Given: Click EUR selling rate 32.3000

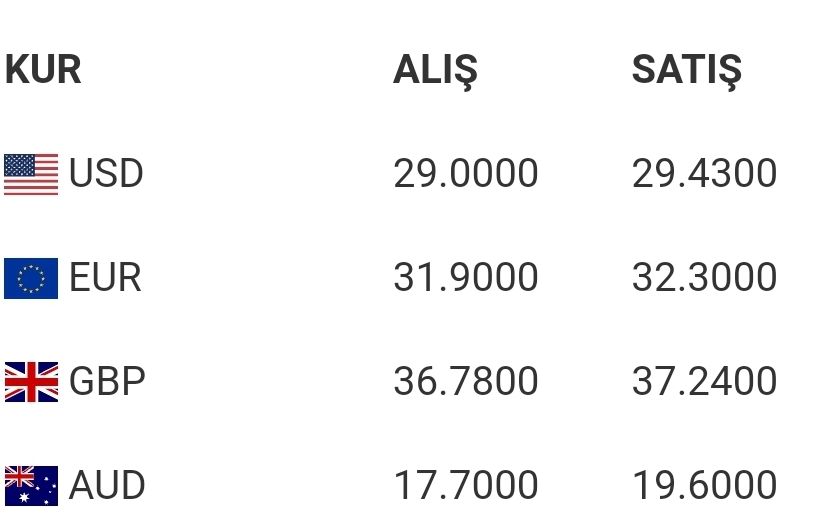Looking at the screenshot, I should pyautogui.click(x=704, y=278).
